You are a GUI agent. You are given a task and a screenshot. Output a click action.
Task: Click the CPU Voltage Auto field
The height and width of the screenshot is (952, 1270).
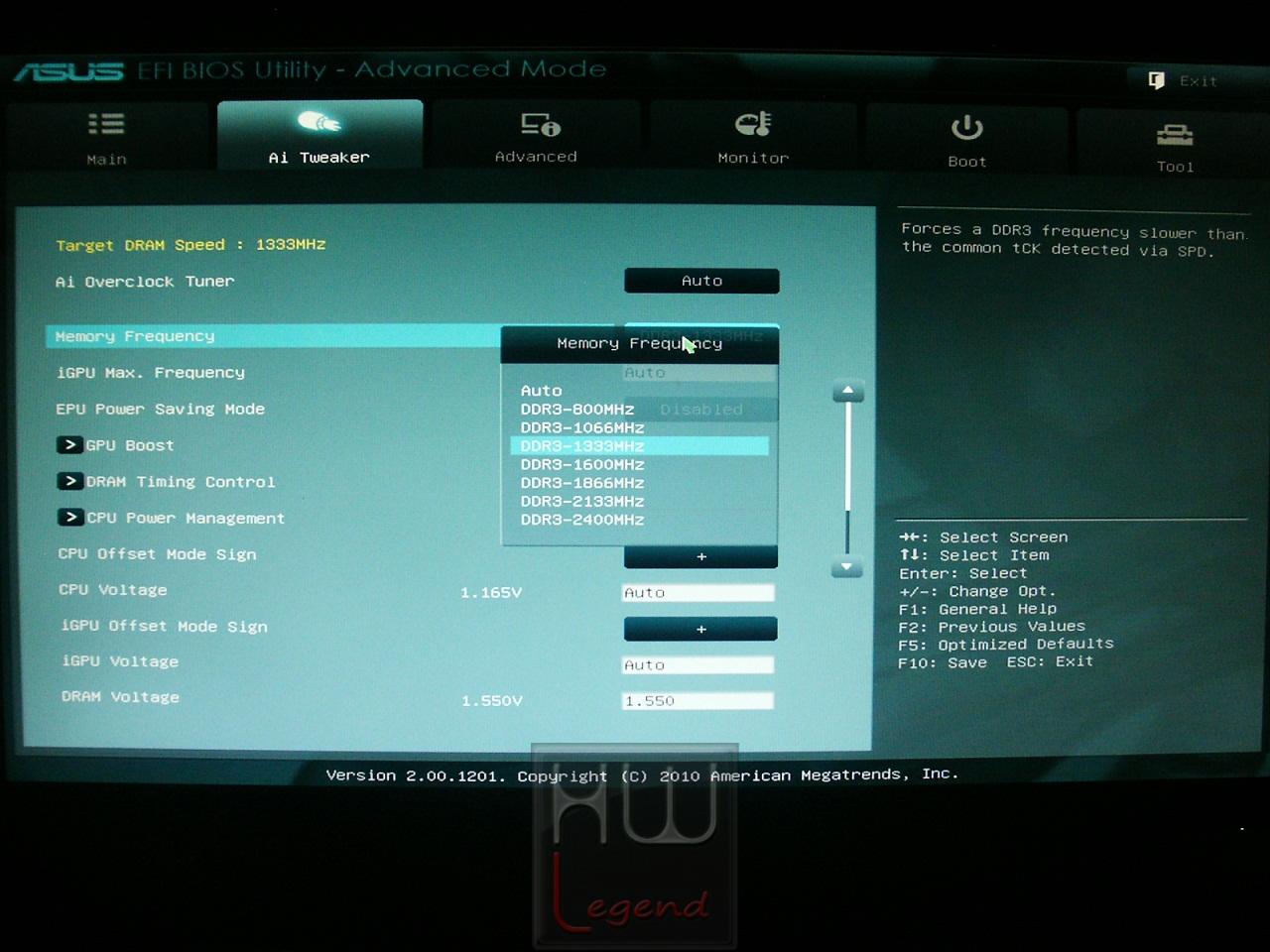698,593
